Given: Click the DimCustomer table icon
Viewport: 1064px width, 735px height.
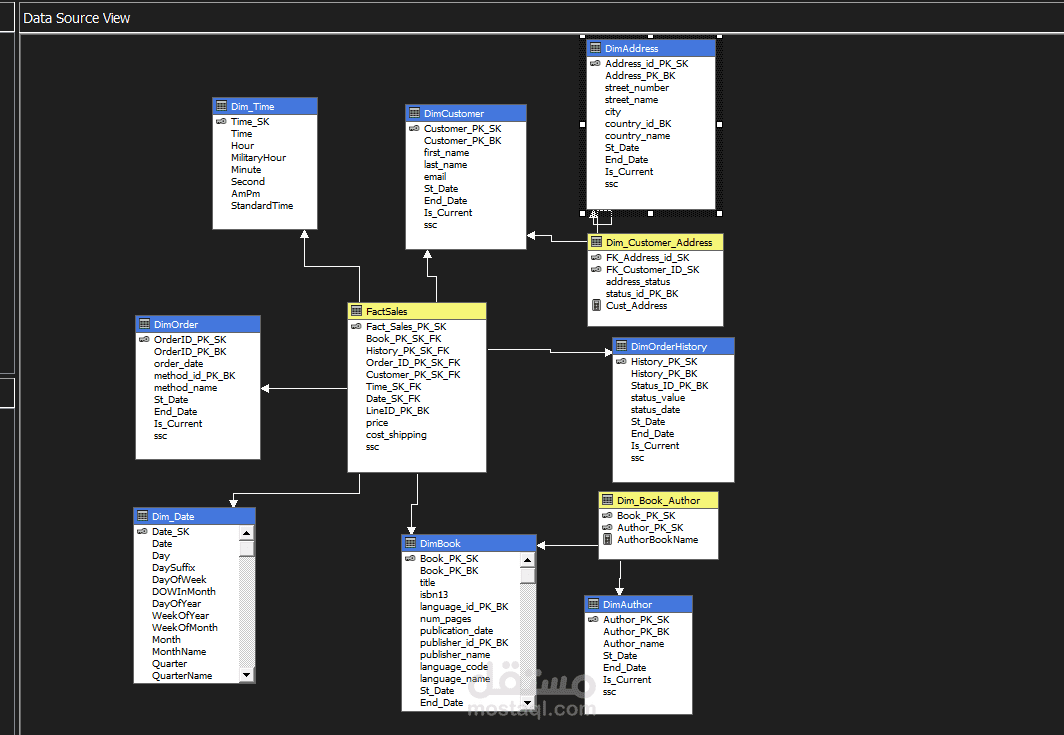Looking at the screenshot, I should click(x=415, y=113).
